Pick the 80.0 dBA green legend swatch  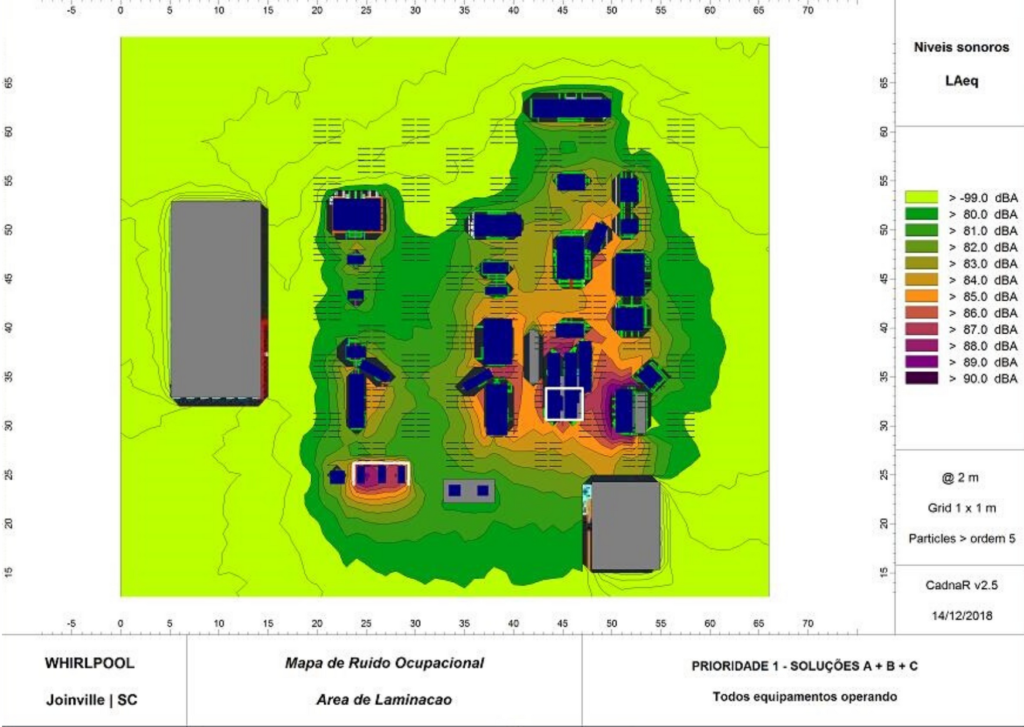[x=920, y=214]
